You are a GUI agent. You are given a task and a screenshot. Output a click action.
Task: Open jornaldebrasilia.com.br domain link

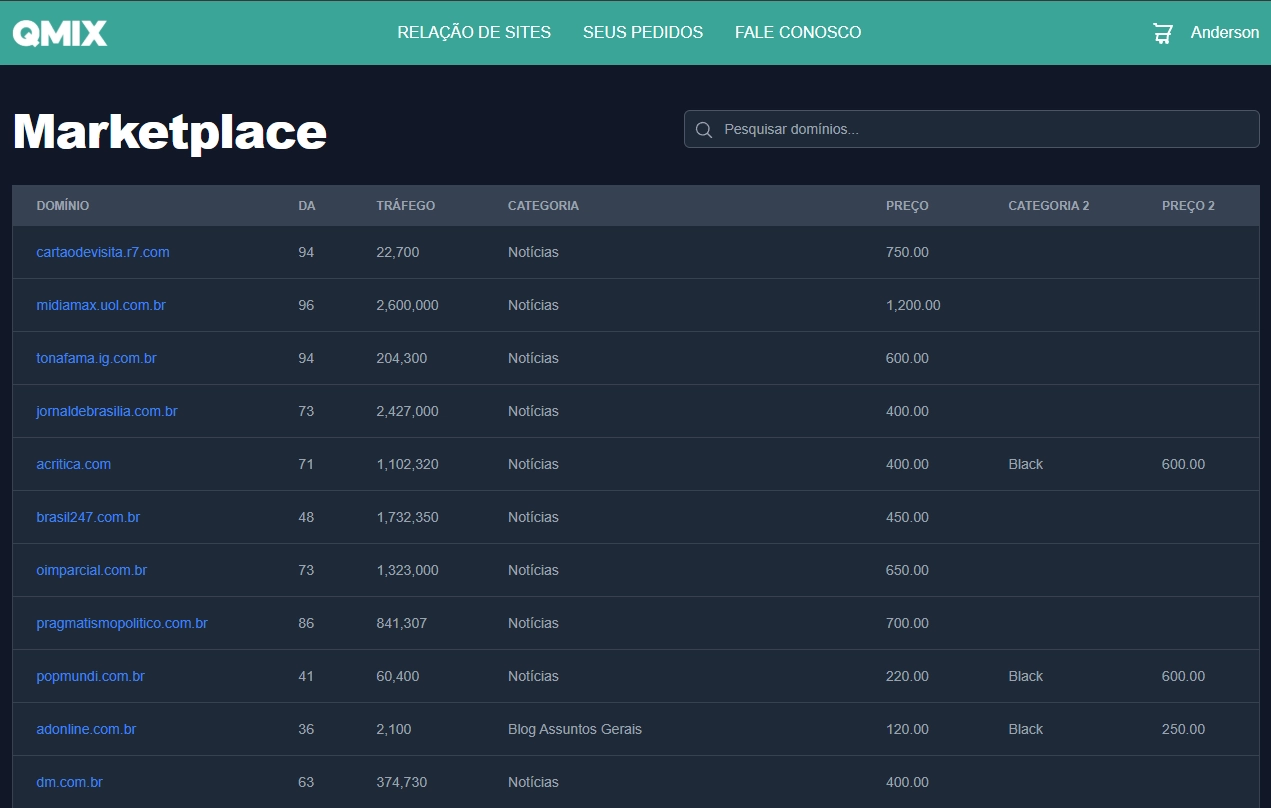107,411
